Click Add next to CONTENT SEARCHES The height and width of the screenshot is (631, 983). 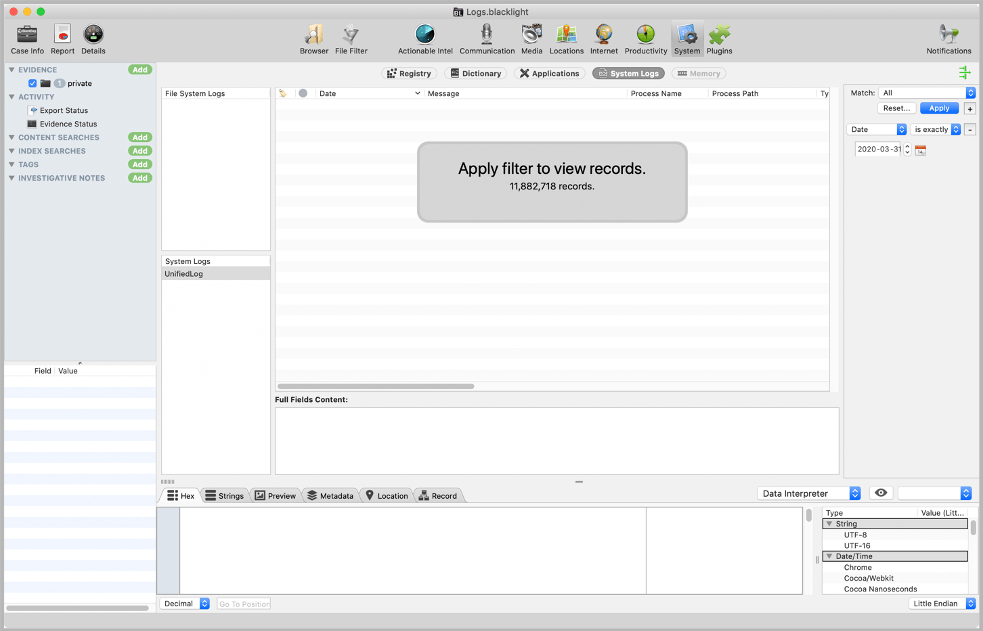[140, 137]
